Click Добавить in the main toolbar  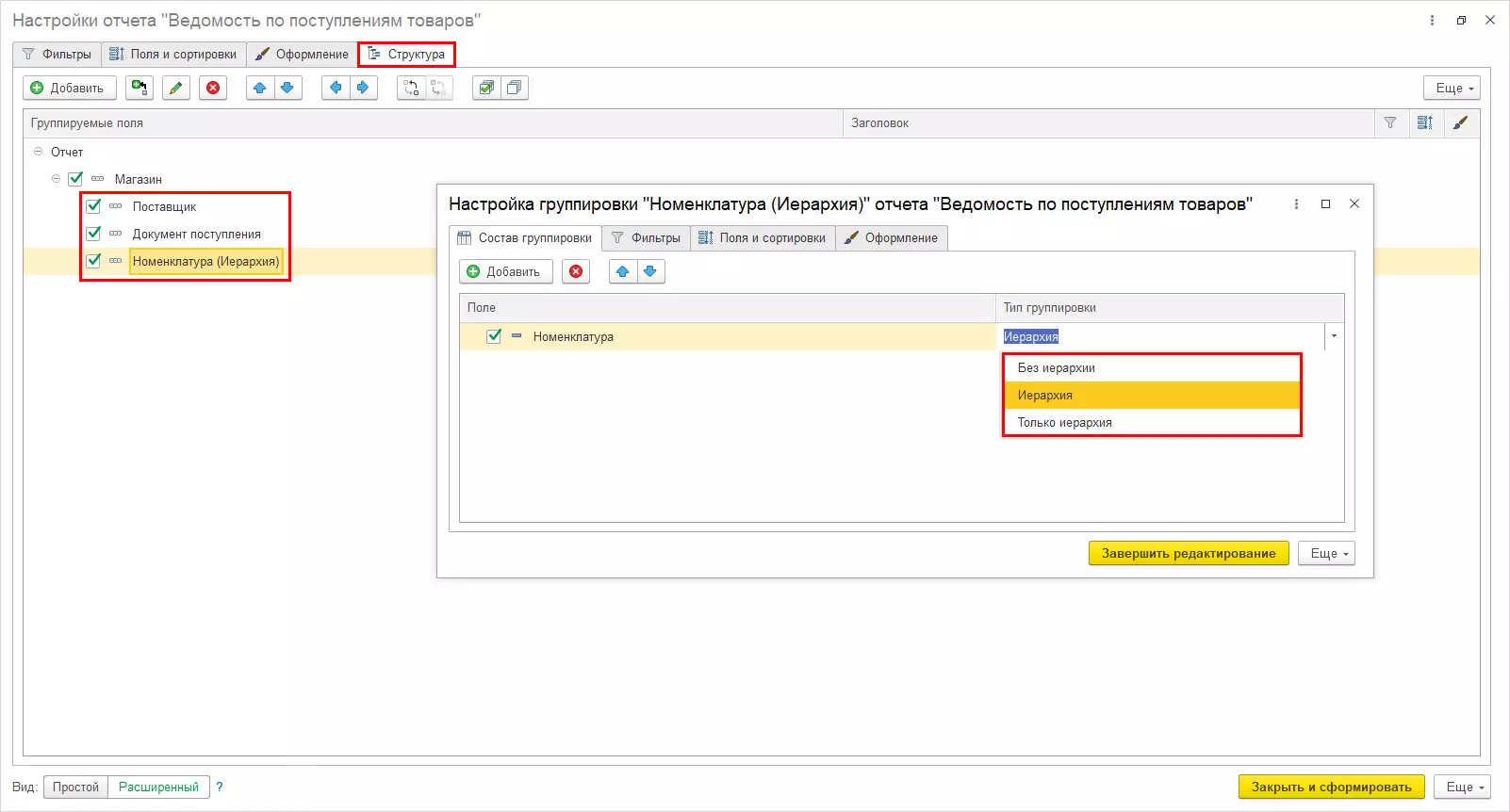(70, 88)
